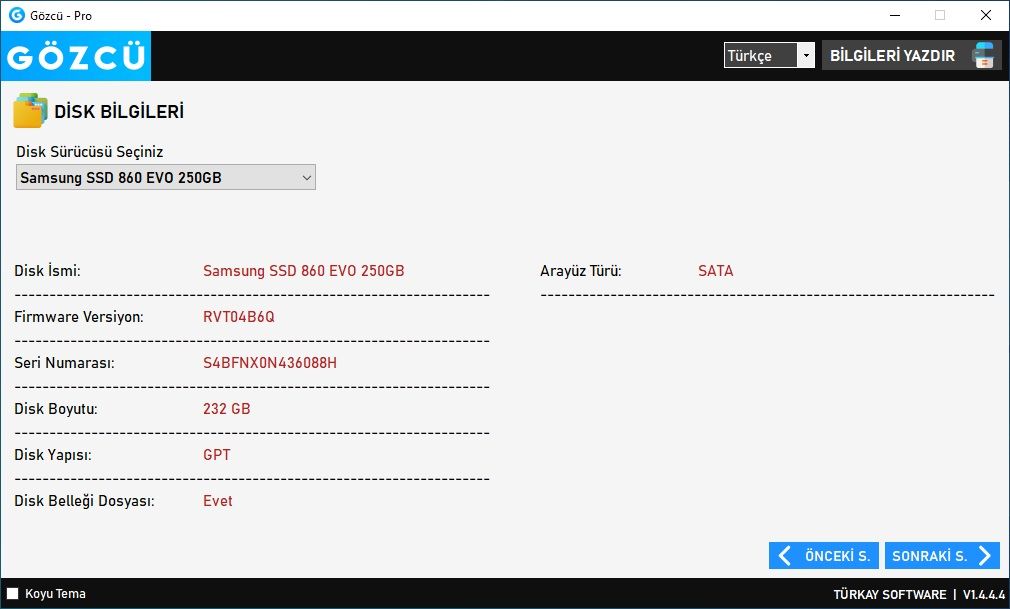Click the Firmware Versiyon label
Image resolution: width=1010 pixels, height=609 pixels.
point(79,317)
